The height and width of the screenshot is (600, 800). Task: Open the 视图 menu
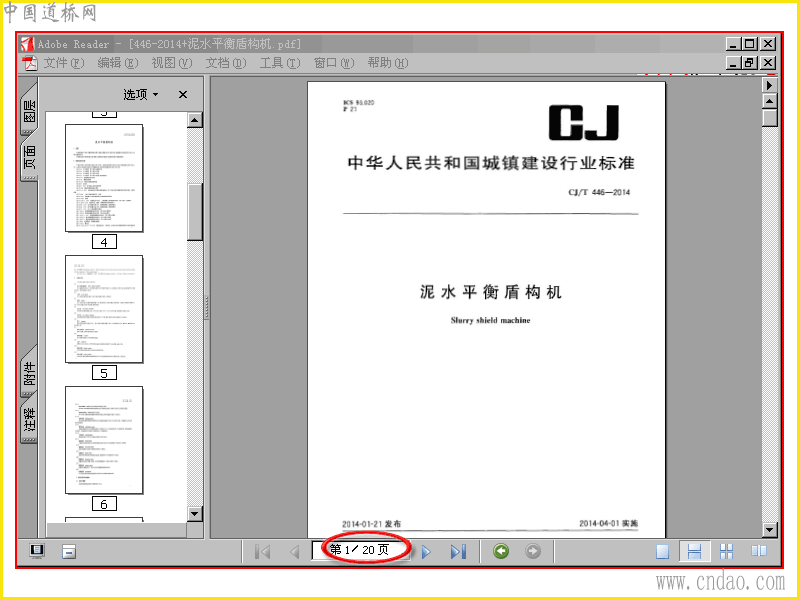click(x=171, y=63)
